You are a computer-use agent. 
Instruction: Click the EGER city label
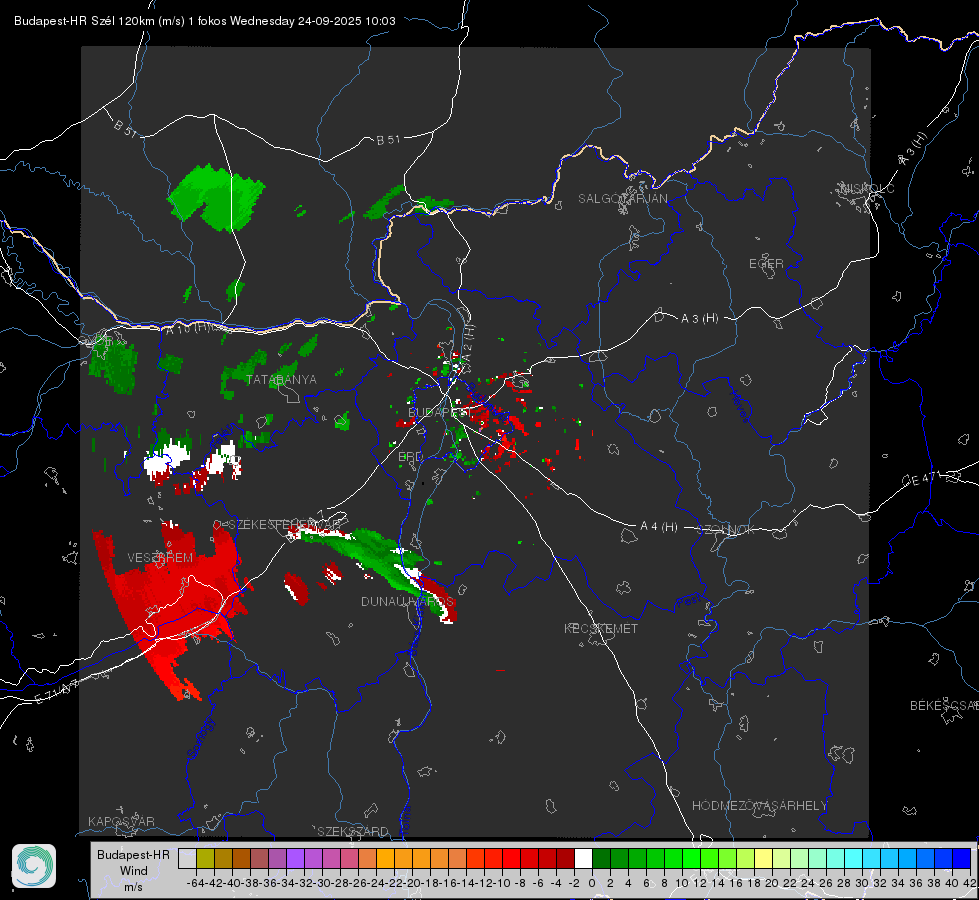click(766, 264)
